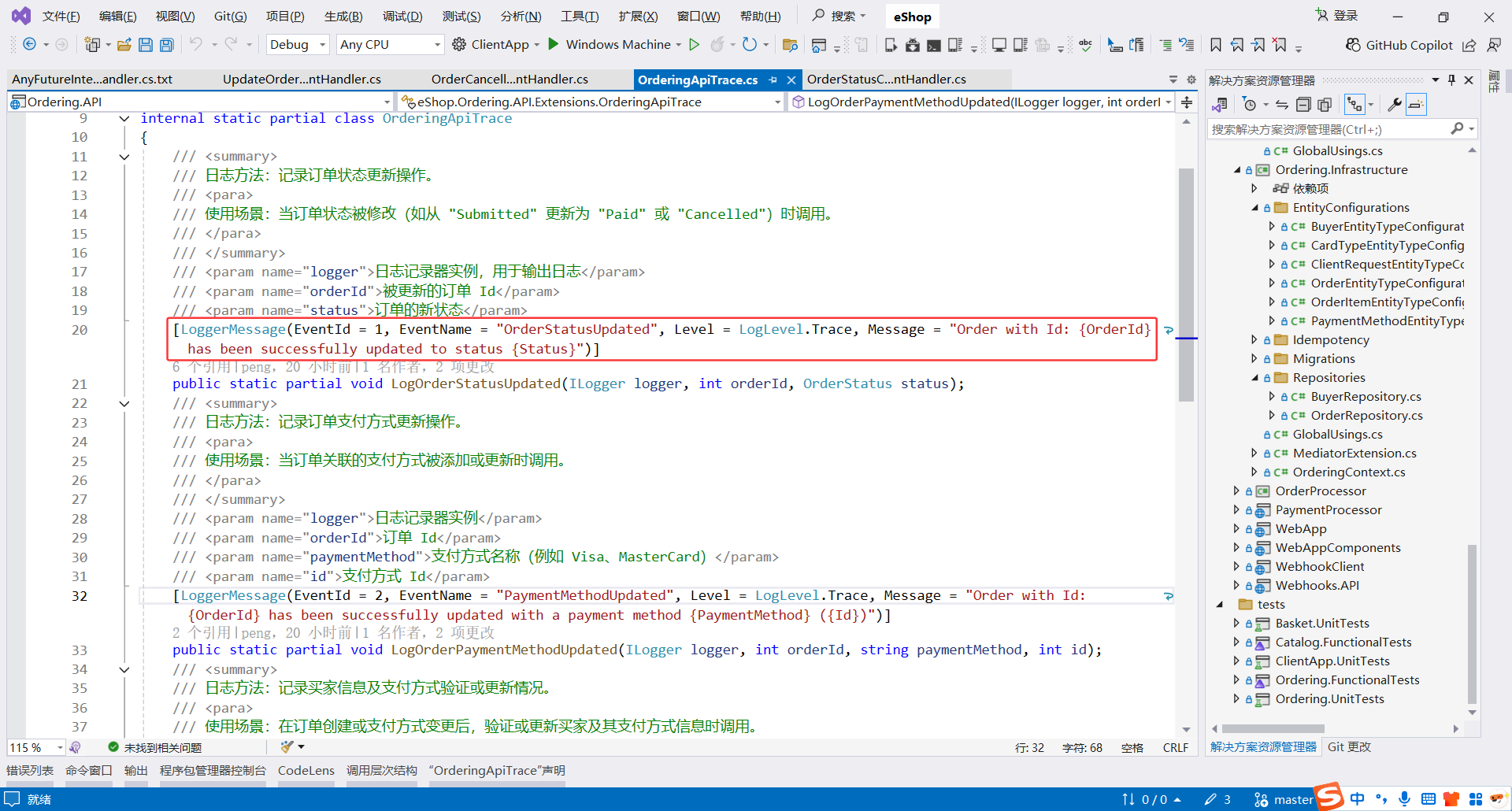Click the share icon beside GitHub Copilot
Viewport: 1512px width, 811px height.
pos(1469,45)
